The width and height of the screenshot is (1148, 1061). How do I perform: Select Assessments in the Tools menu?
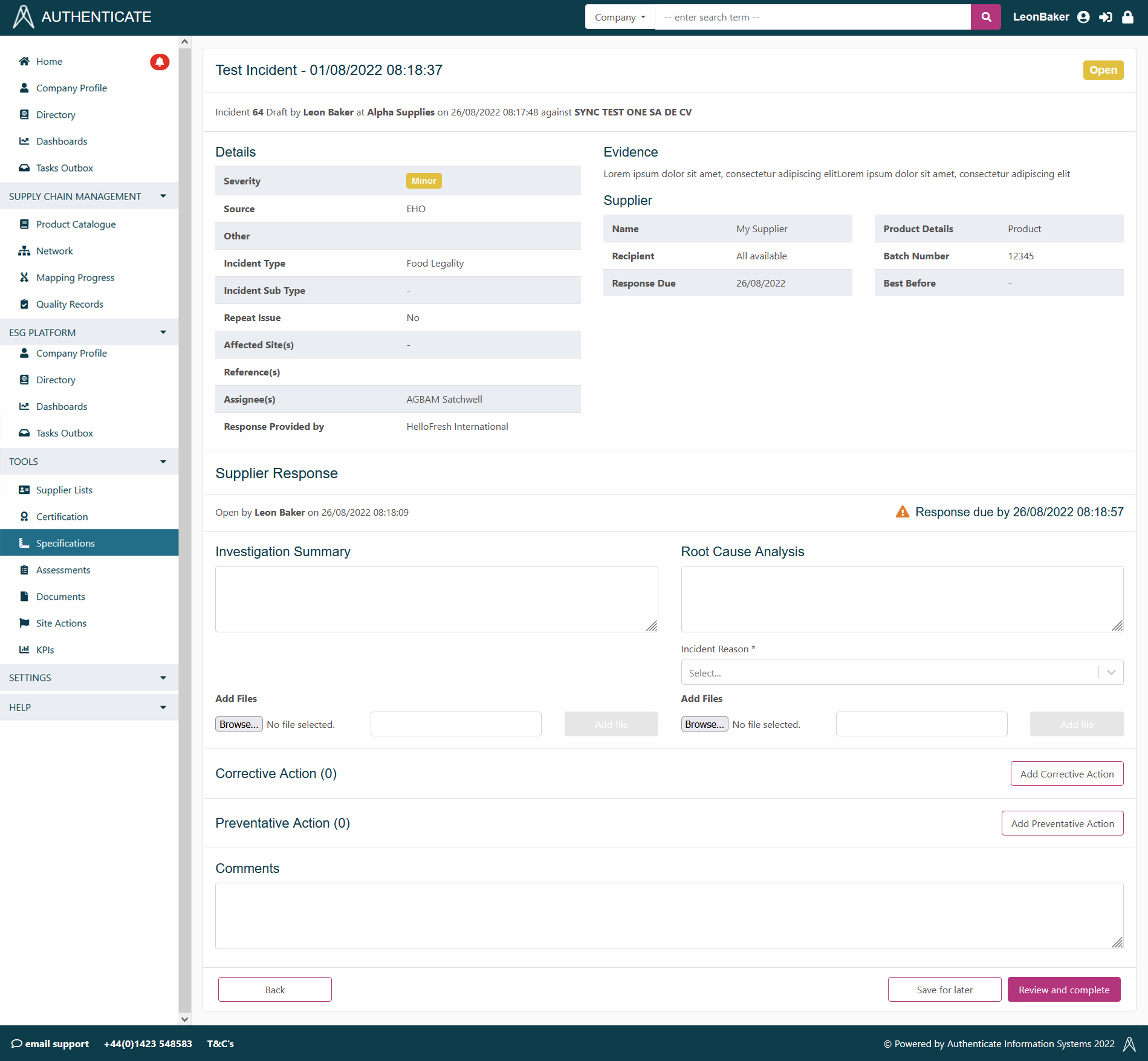63,569
